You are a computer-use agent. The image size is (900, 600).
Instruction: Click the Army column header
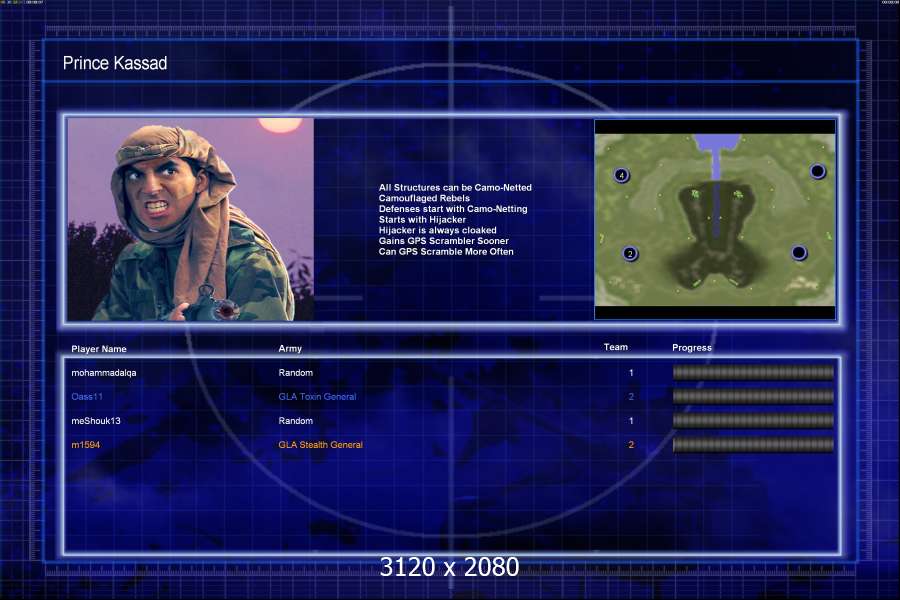tap(290, 349)
